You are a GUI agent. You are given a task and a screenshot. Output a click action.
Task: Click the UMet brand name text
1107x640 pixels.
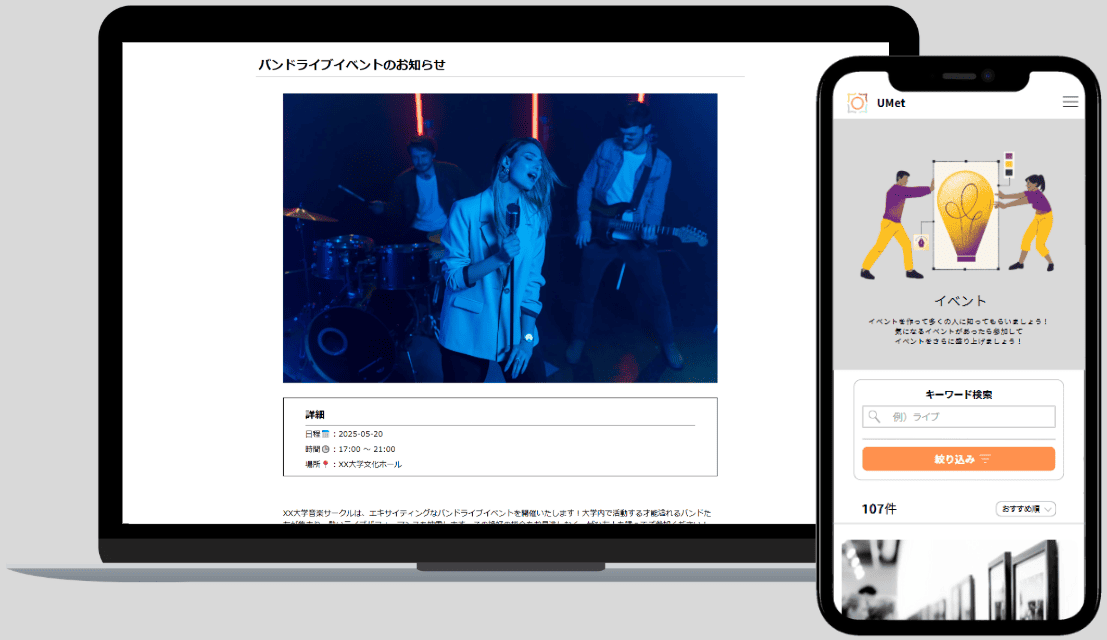[891, 103]
